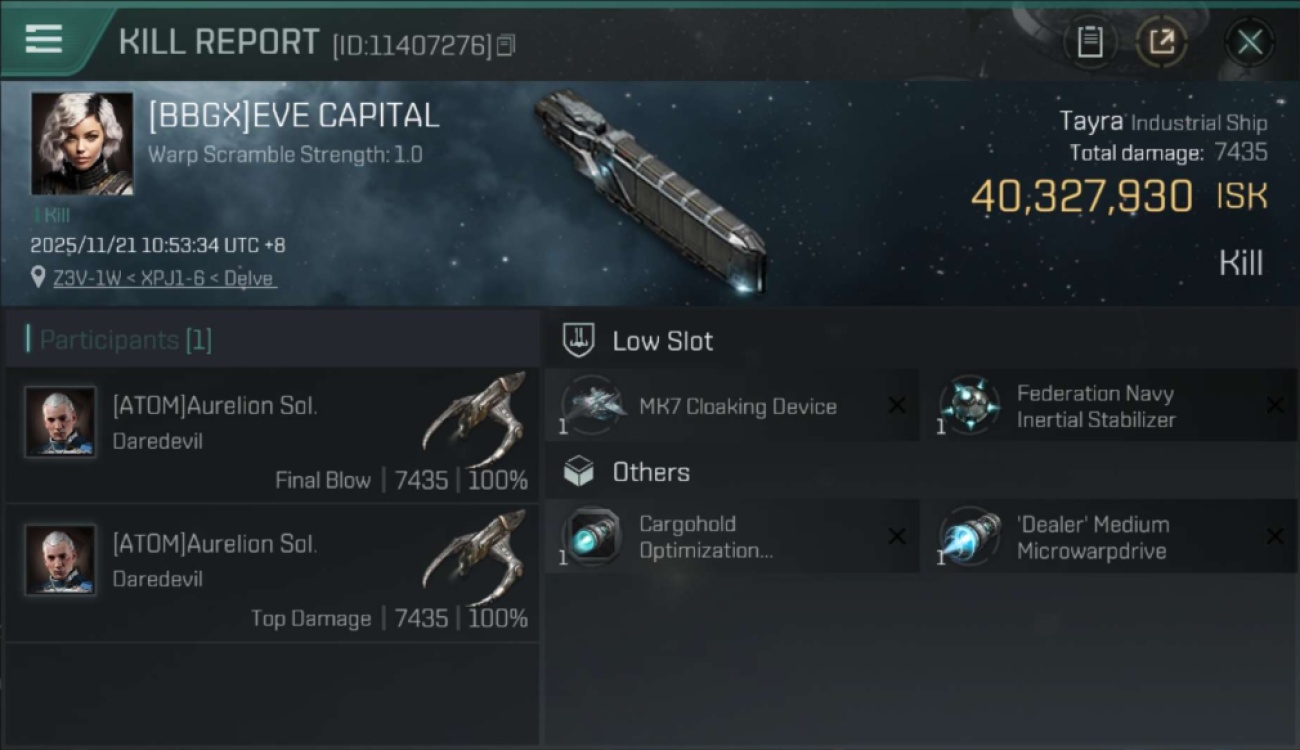Click Federation Navy Inertial Stabilizer icon
The height and width of the screenshot is (750, 1300).
coord(969,406)
